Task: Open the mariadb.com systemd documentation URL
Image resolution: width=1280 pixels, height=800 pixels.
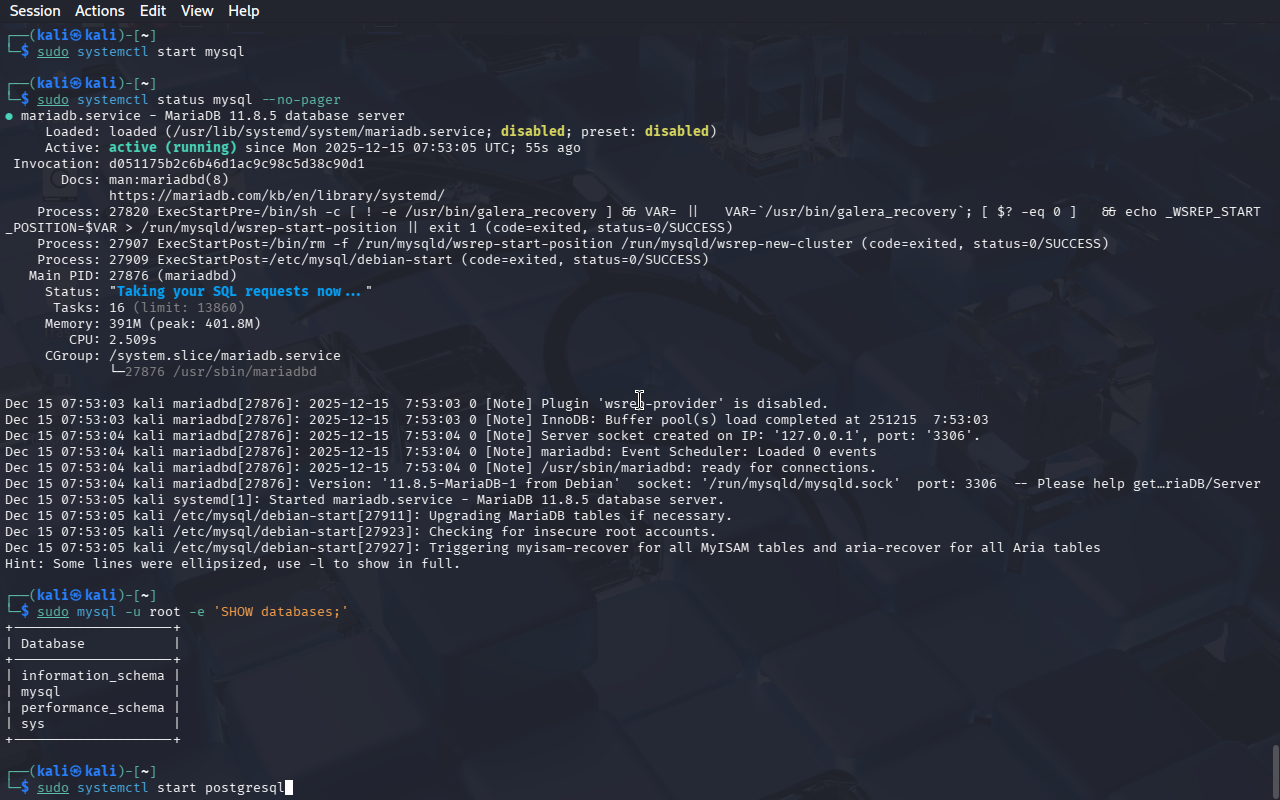Action: tap(276, 196)
